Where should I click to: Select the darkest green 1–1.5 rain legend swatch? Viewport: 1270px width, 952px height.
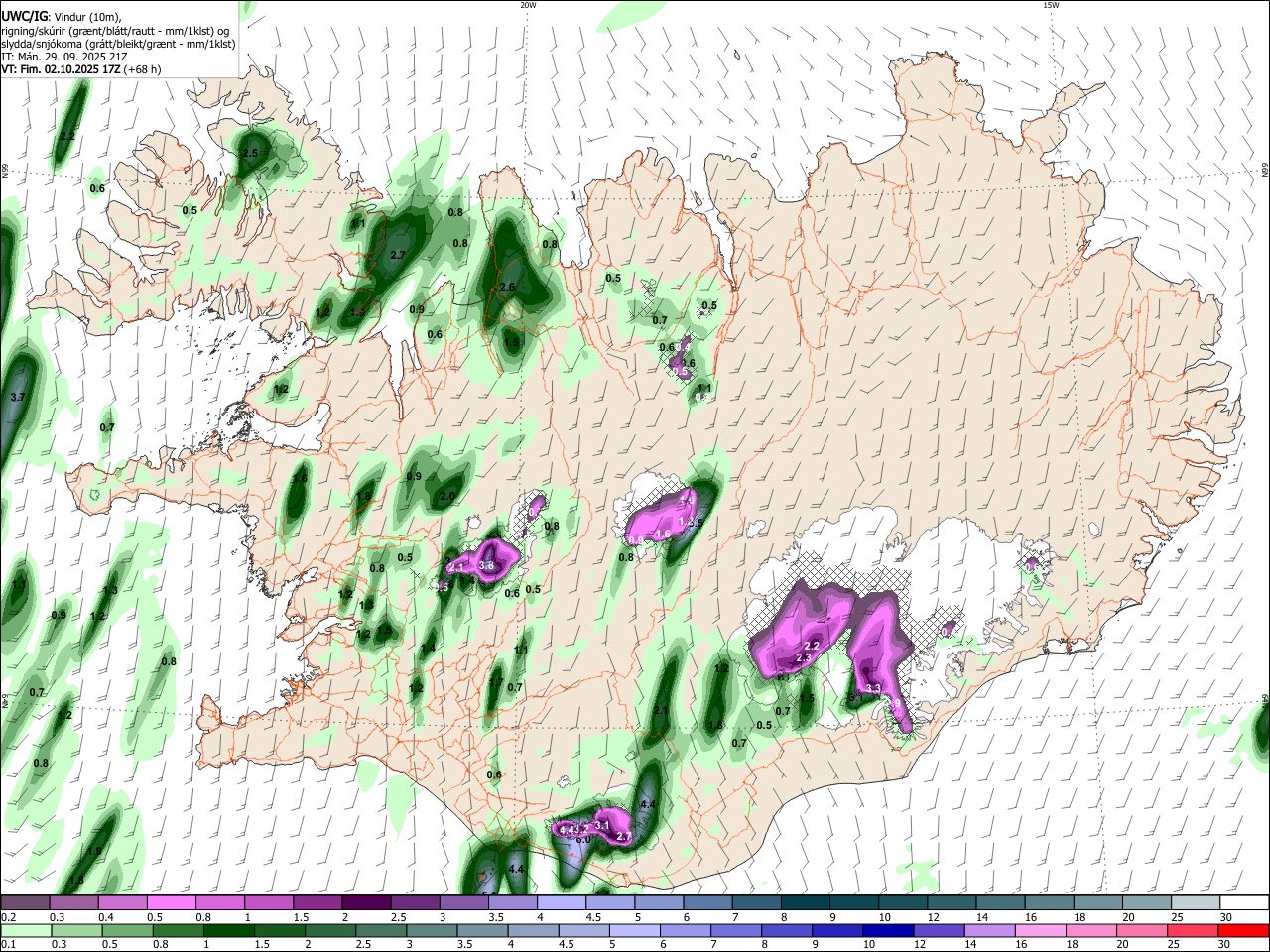[228, 931]
